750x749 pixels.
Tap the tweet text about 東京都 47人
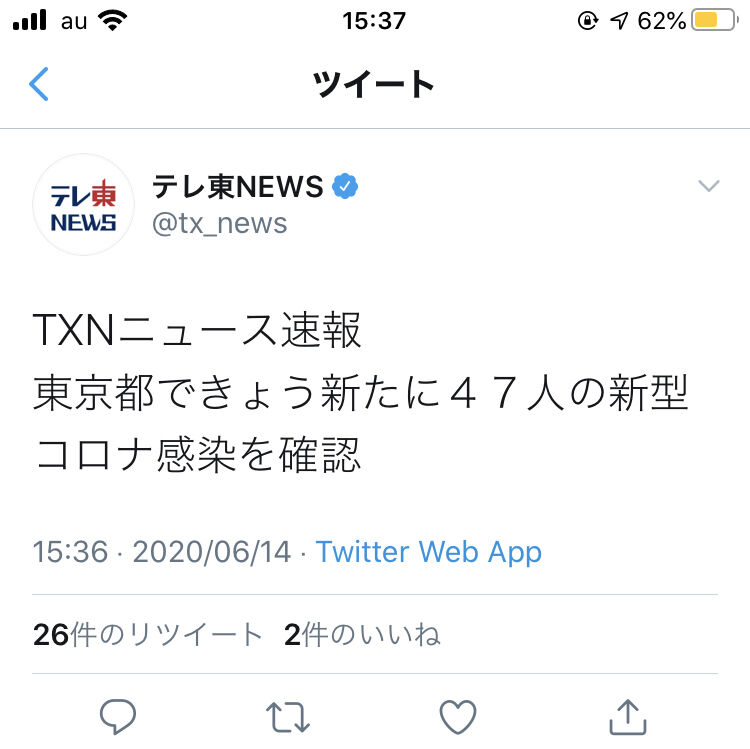(360, 392)
